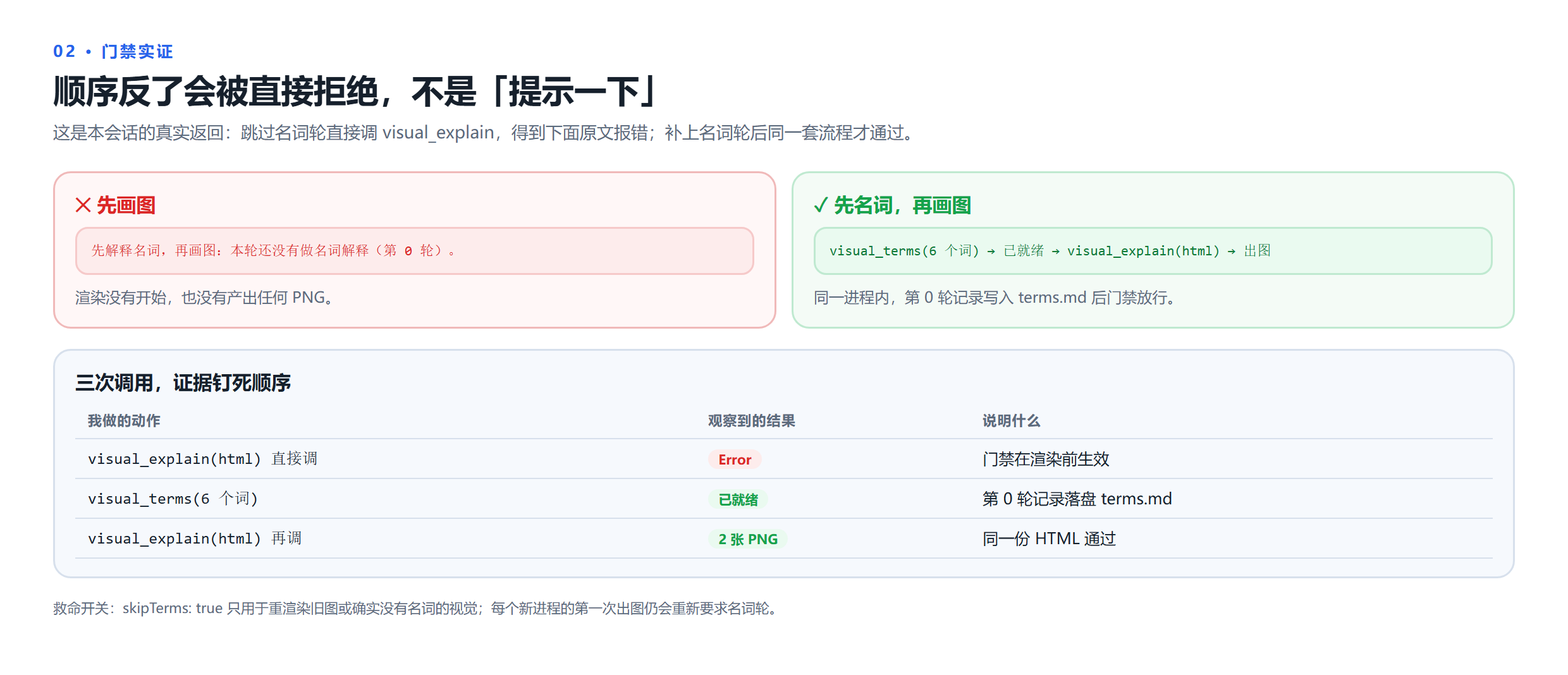Click the green 2 张 PNG badge
Image resolution: width=1568 pixels, height=675 pixels.
coord(747,539)
